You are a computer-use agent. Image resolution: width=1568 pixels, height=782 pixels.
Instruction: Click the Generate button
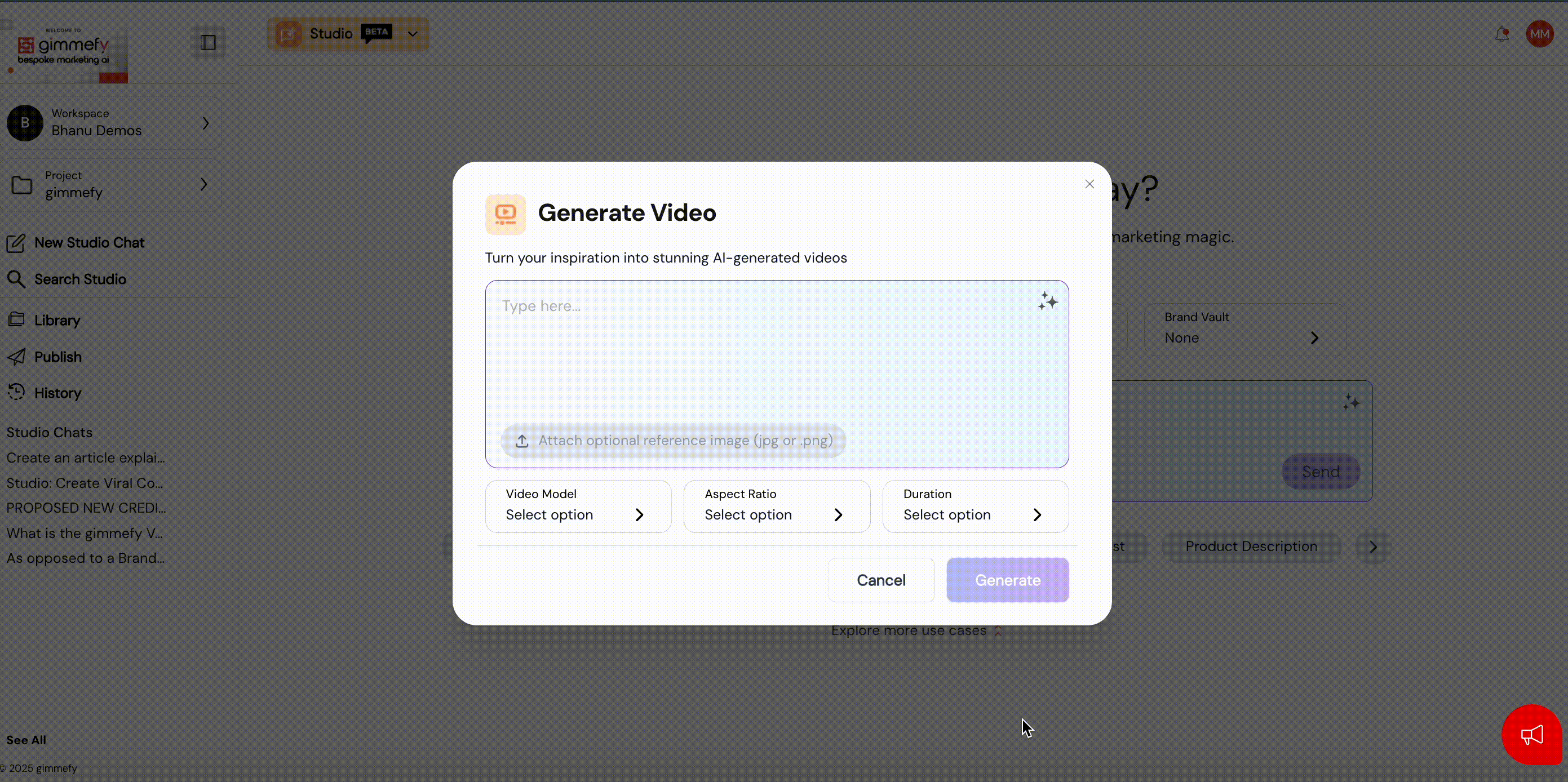[x=1007, y=580]
